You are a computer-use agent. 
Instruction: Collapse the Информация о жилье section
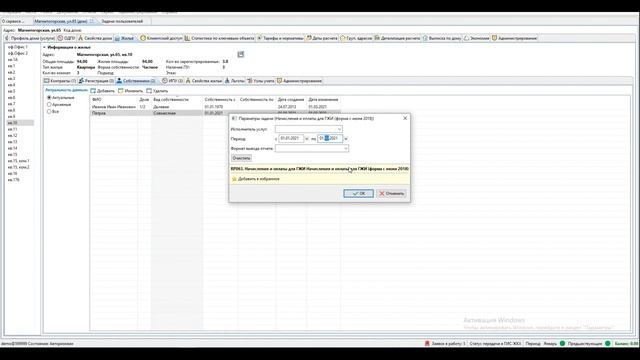point(44,47)
